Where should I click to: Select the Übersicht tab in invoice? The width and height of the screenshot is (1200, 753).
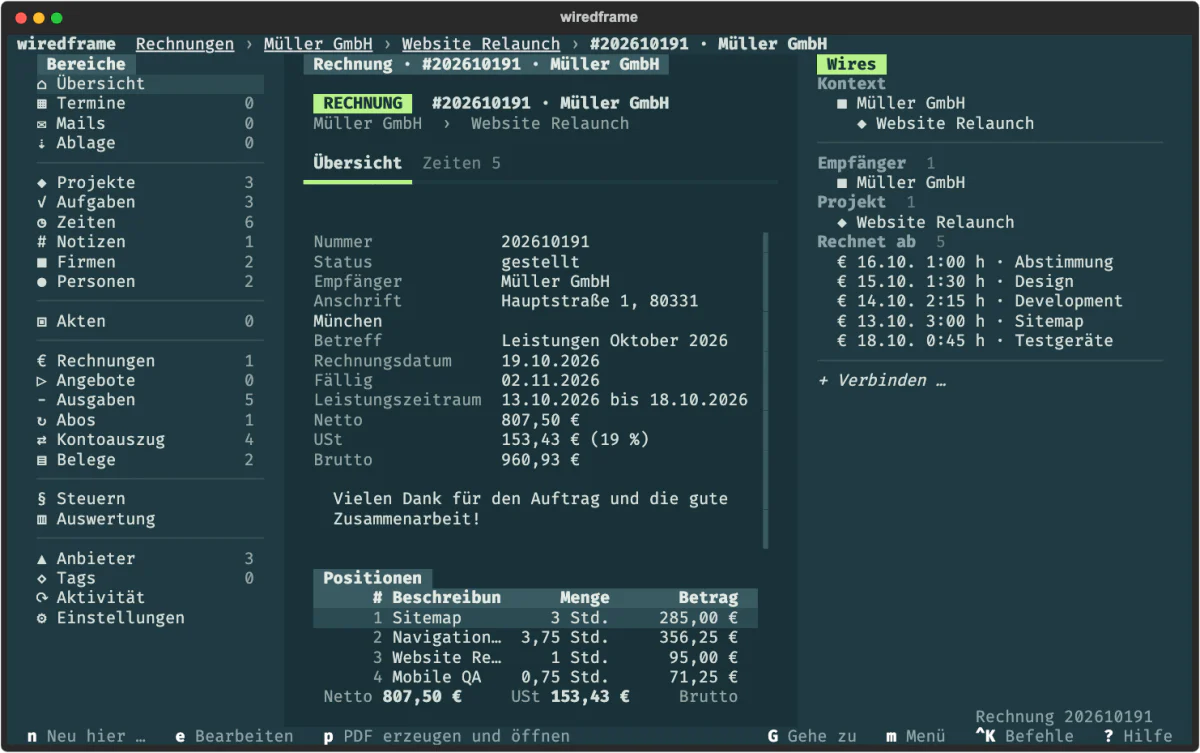click(x=357, y=163)
